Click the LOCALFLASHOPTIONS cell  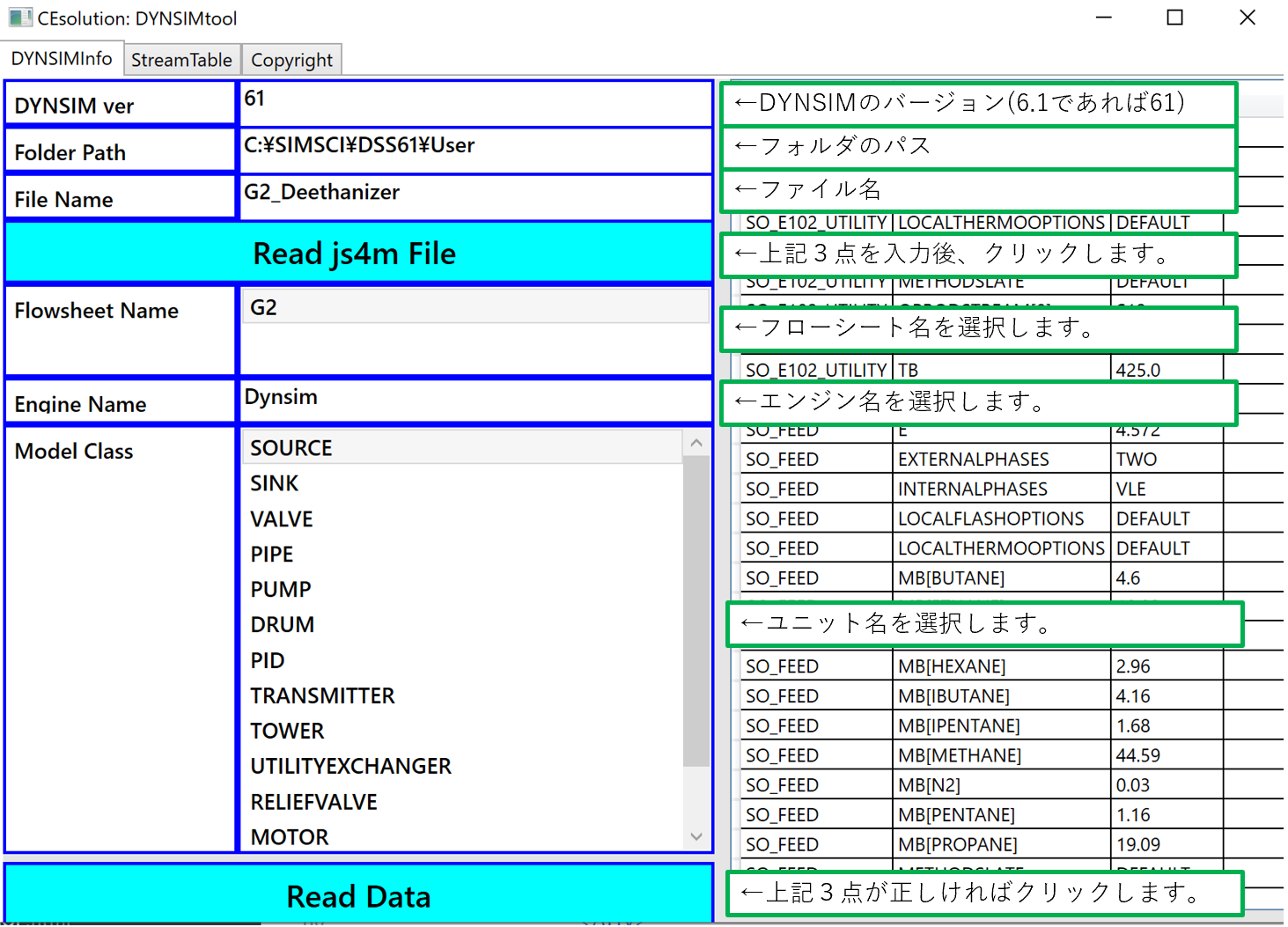click(1001, 519)
